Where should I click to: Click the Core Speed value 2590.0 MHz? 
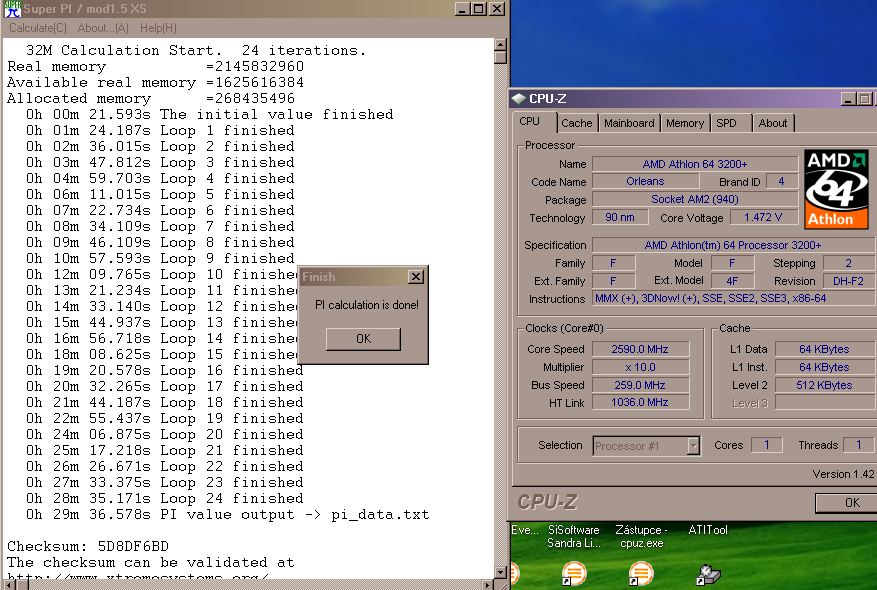tap(640, 350)
